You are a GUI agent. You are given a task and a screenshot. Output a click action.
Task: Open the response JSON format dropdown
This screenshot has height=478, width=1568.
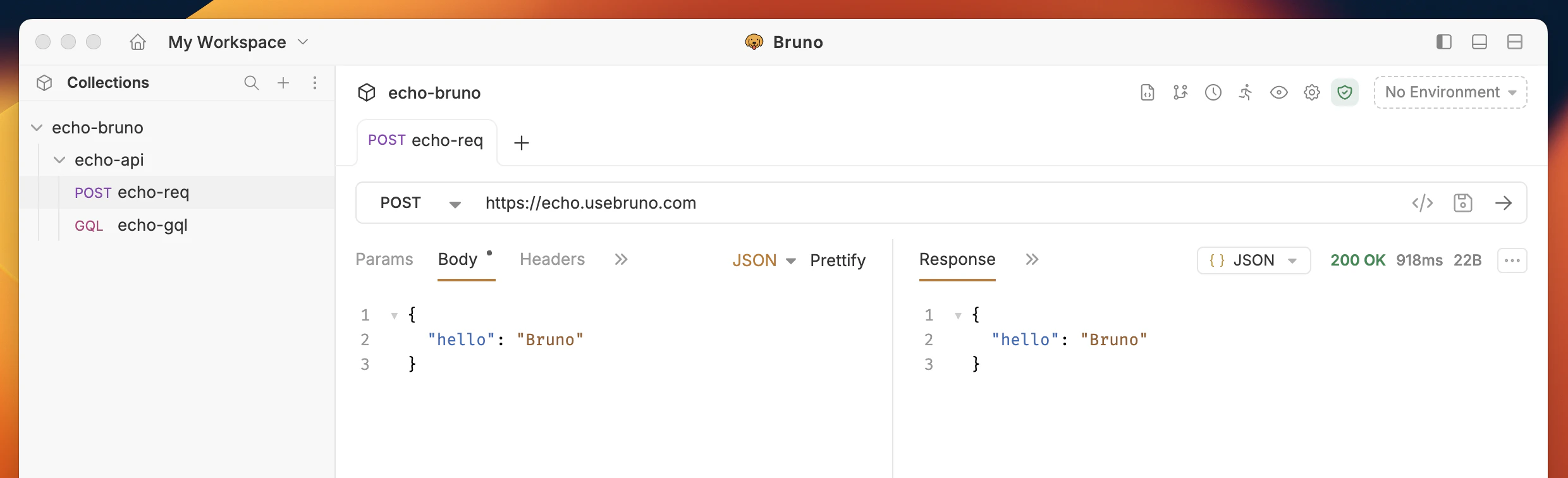pyautogui.click(x=1254, y=260)
